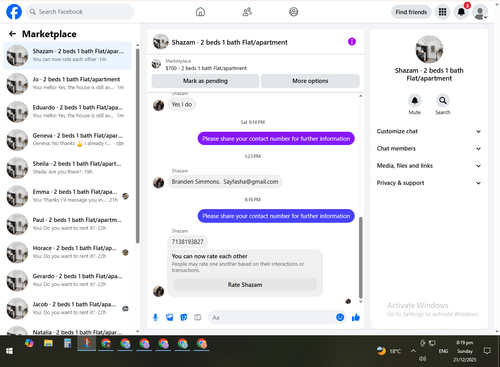Choose a sticker icon
This screenshot has width=500, height=367.
coord(184,317)
